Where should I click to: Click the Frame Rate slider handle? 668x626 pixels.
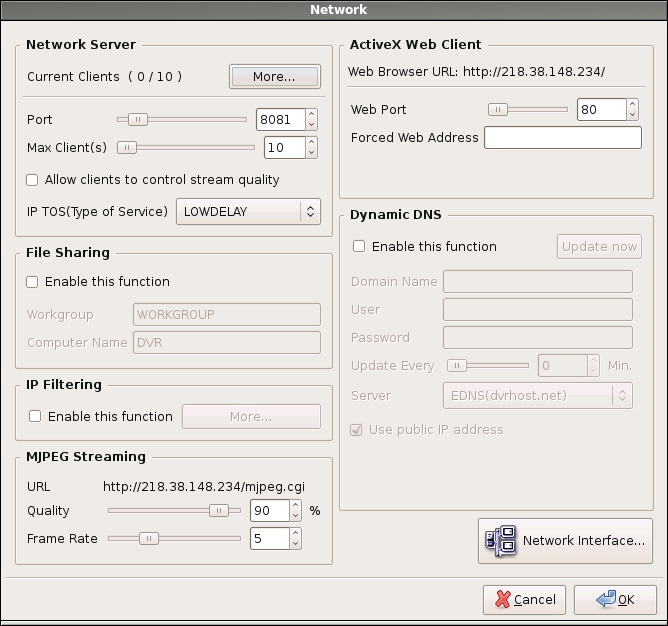[148, 538]
